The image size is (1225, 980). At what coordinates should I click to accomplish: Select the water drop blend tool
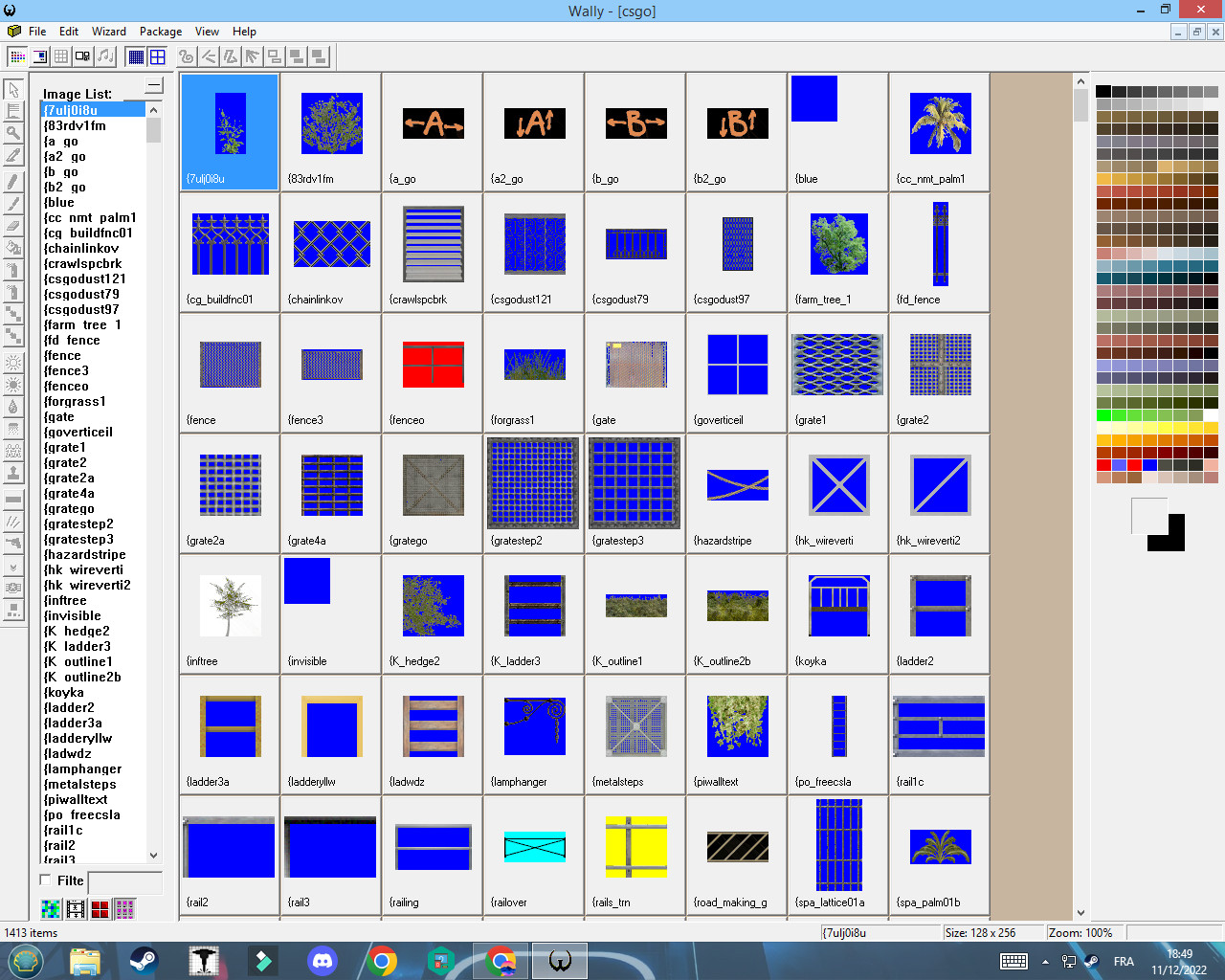point(13,406)
